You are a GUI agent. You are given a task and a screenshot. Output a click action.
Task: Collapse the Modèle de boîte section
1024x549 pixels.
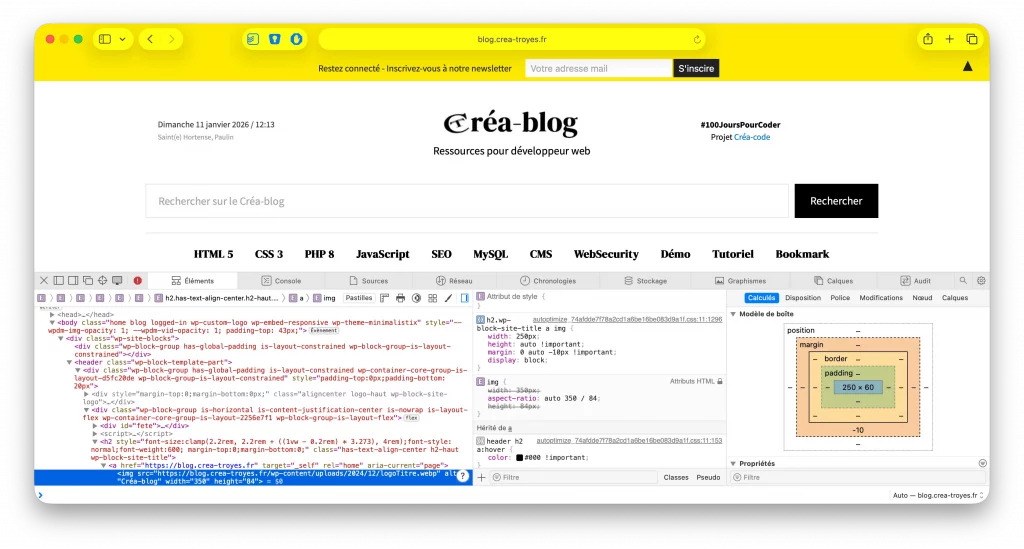click(733, 314)
